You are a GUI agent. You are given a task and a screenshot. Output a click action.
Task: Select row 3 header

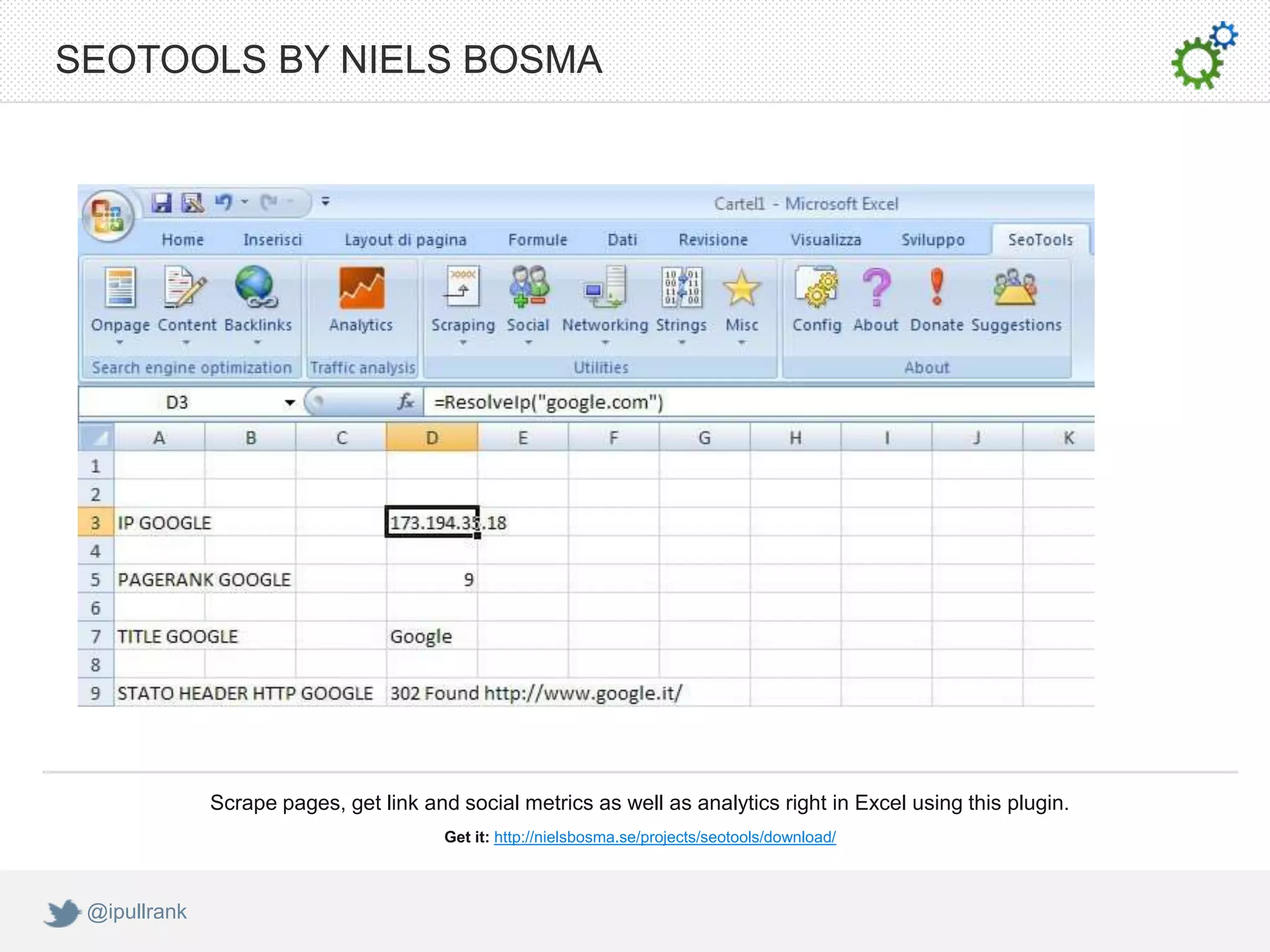[x=96, y=522]
